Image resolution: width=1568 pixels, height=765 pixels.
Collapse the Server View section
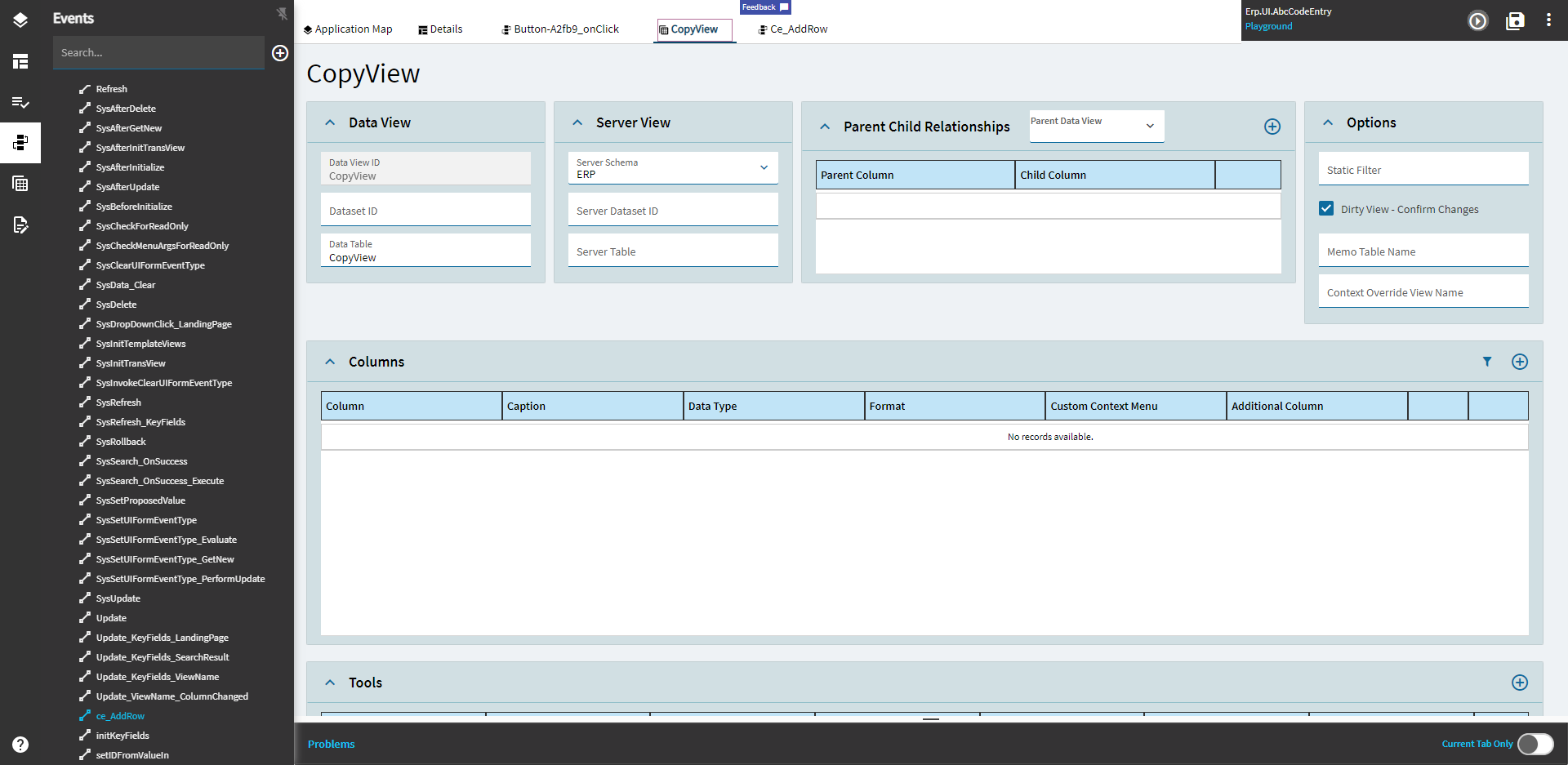(577, 122)
